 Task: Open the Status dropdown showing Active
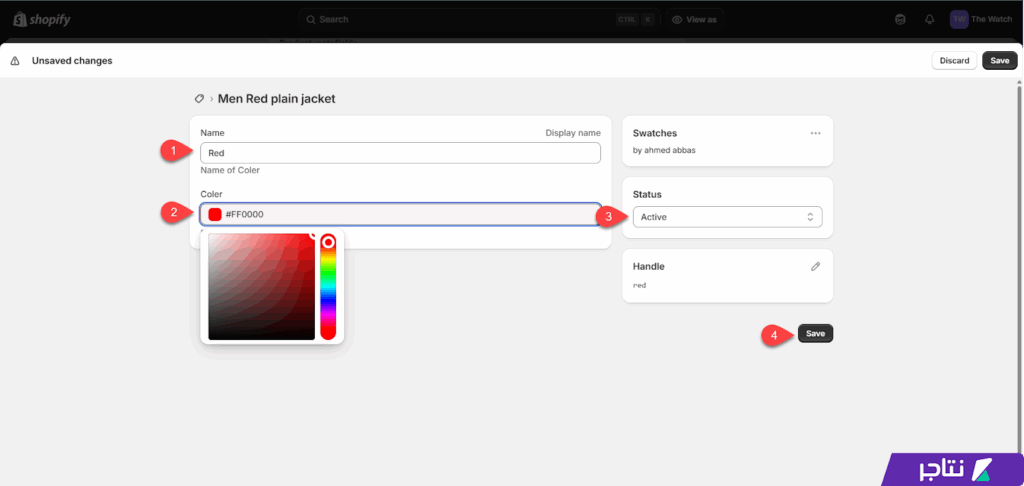point(727,217)
